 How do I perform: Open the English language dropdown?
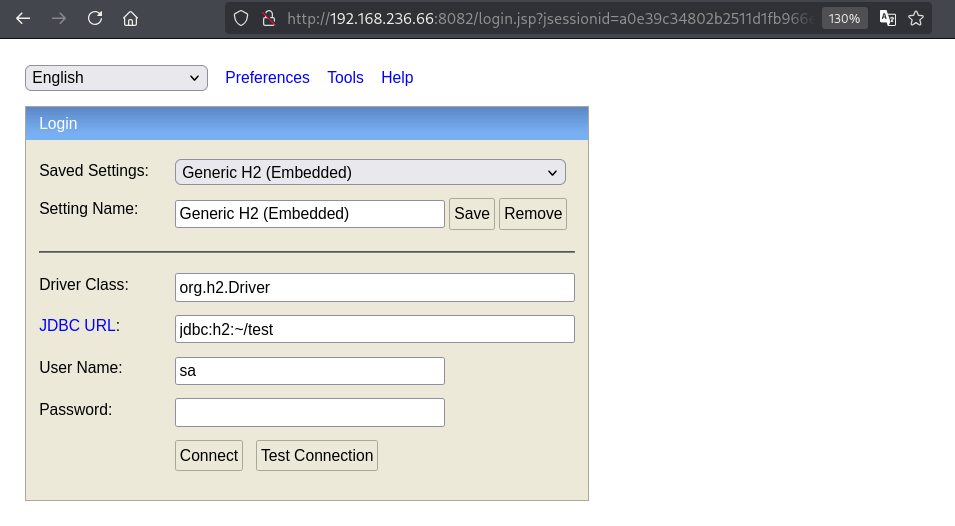(x=116, y=78)
